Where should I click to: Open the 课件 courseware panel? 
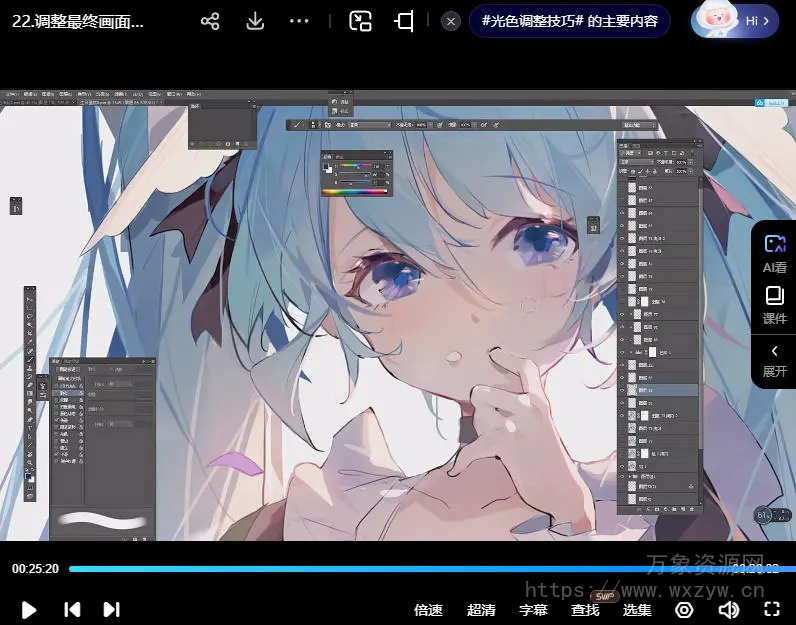tap(774, 305)
